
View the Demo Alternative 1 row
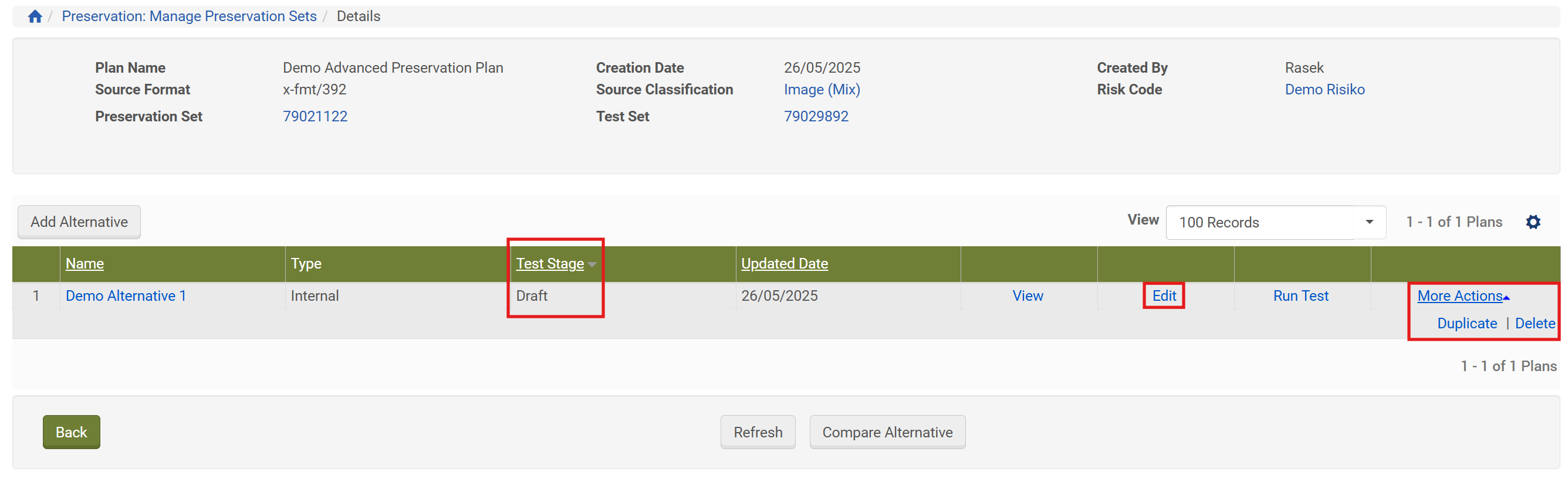coord(1028,296)
